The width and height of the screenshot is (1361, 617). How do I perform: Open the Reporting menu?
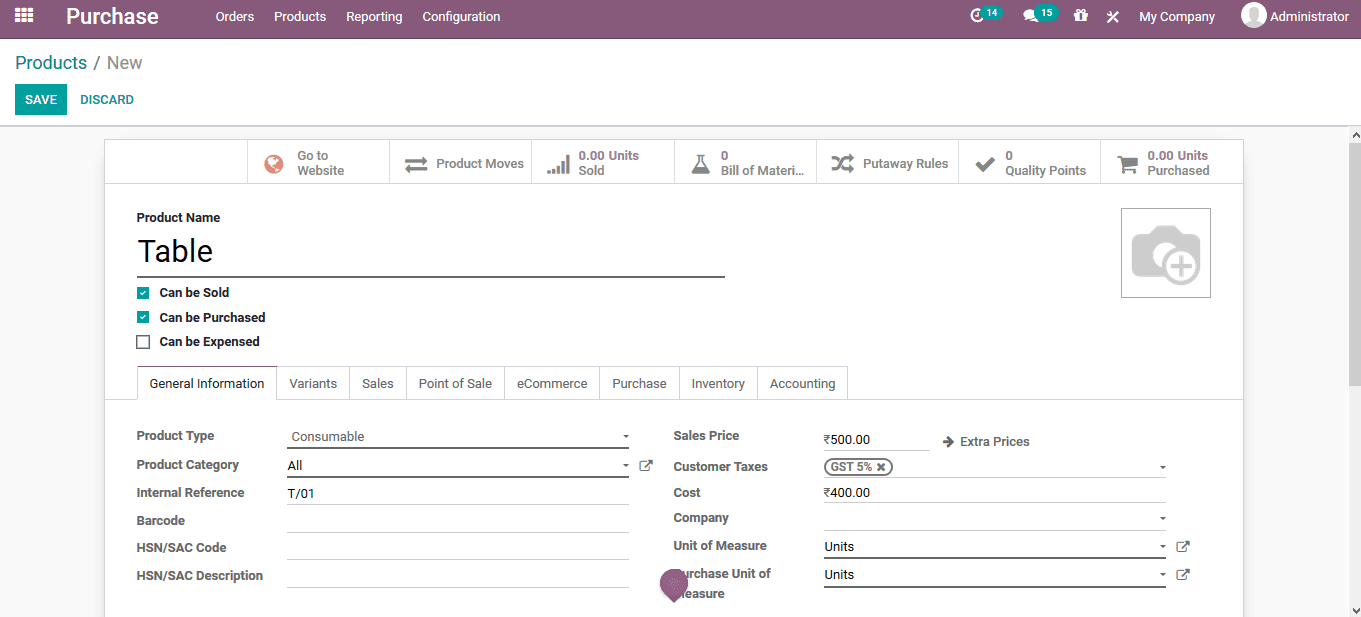(374, 16)
